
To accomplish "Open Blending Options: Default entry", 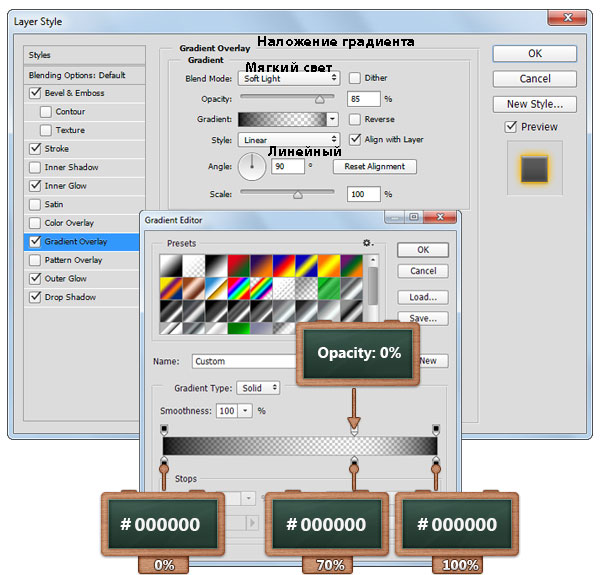I will (x=85, y=75).
